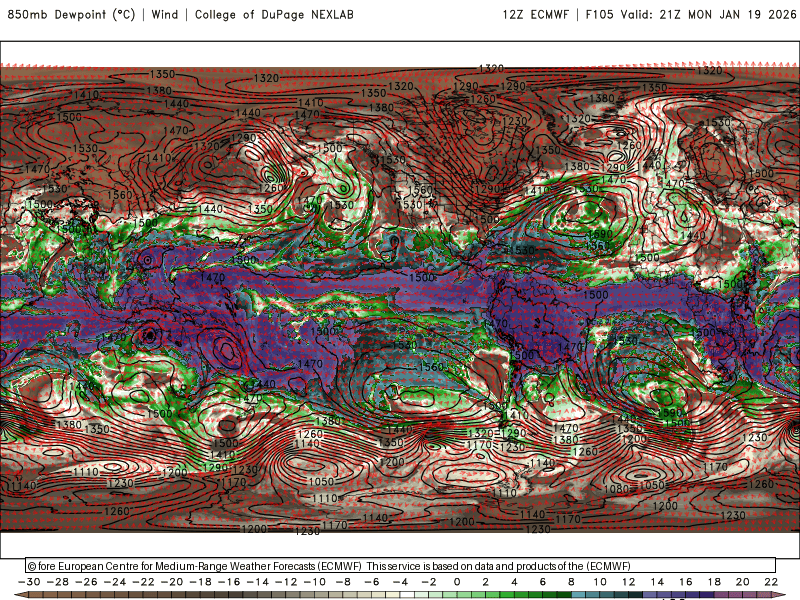Click the -24 value on the color scale
The image size is (800, 600).
click(115, 582)
